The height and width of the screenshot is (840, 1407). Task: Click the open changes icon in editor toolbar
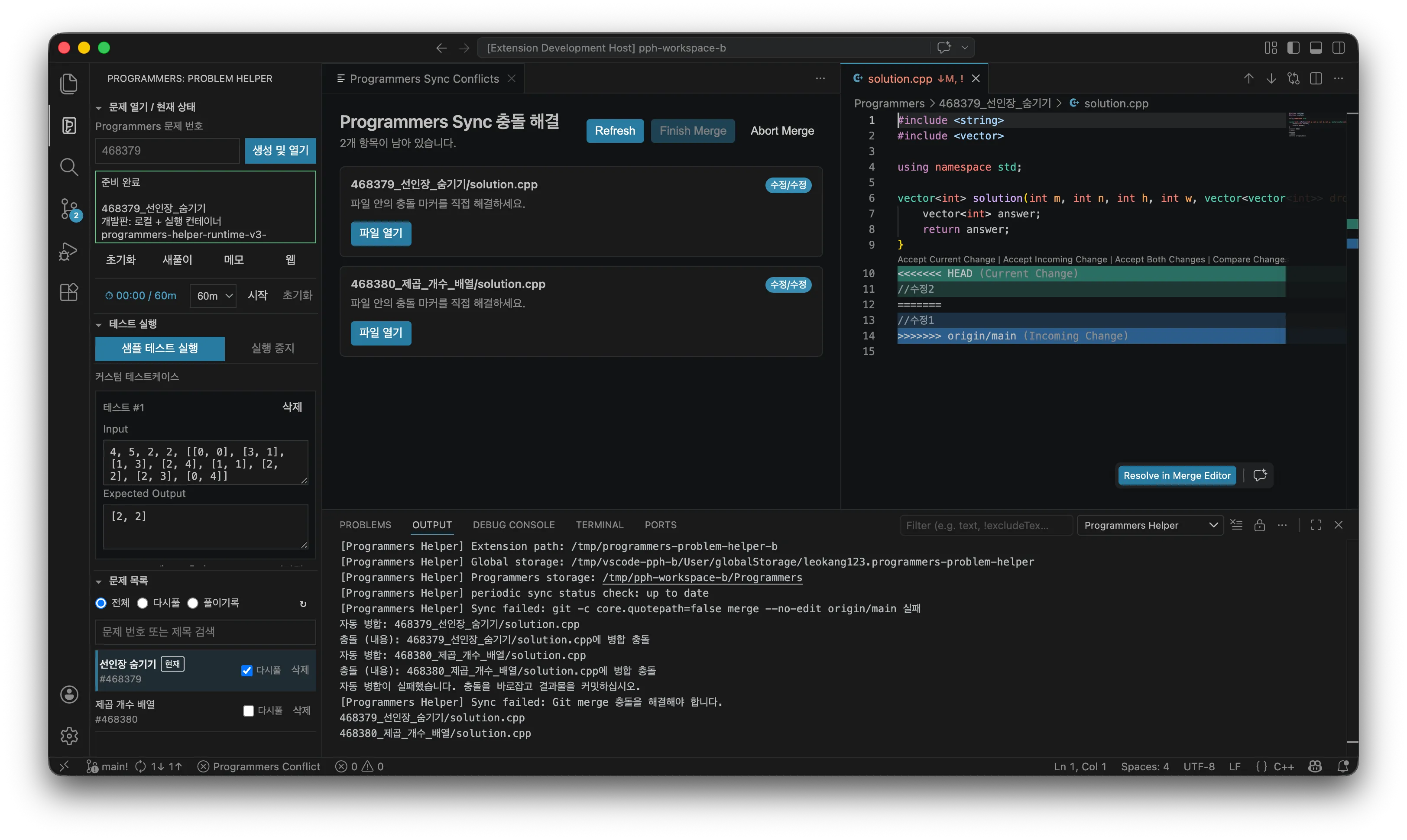click(x=1293, y=79)
